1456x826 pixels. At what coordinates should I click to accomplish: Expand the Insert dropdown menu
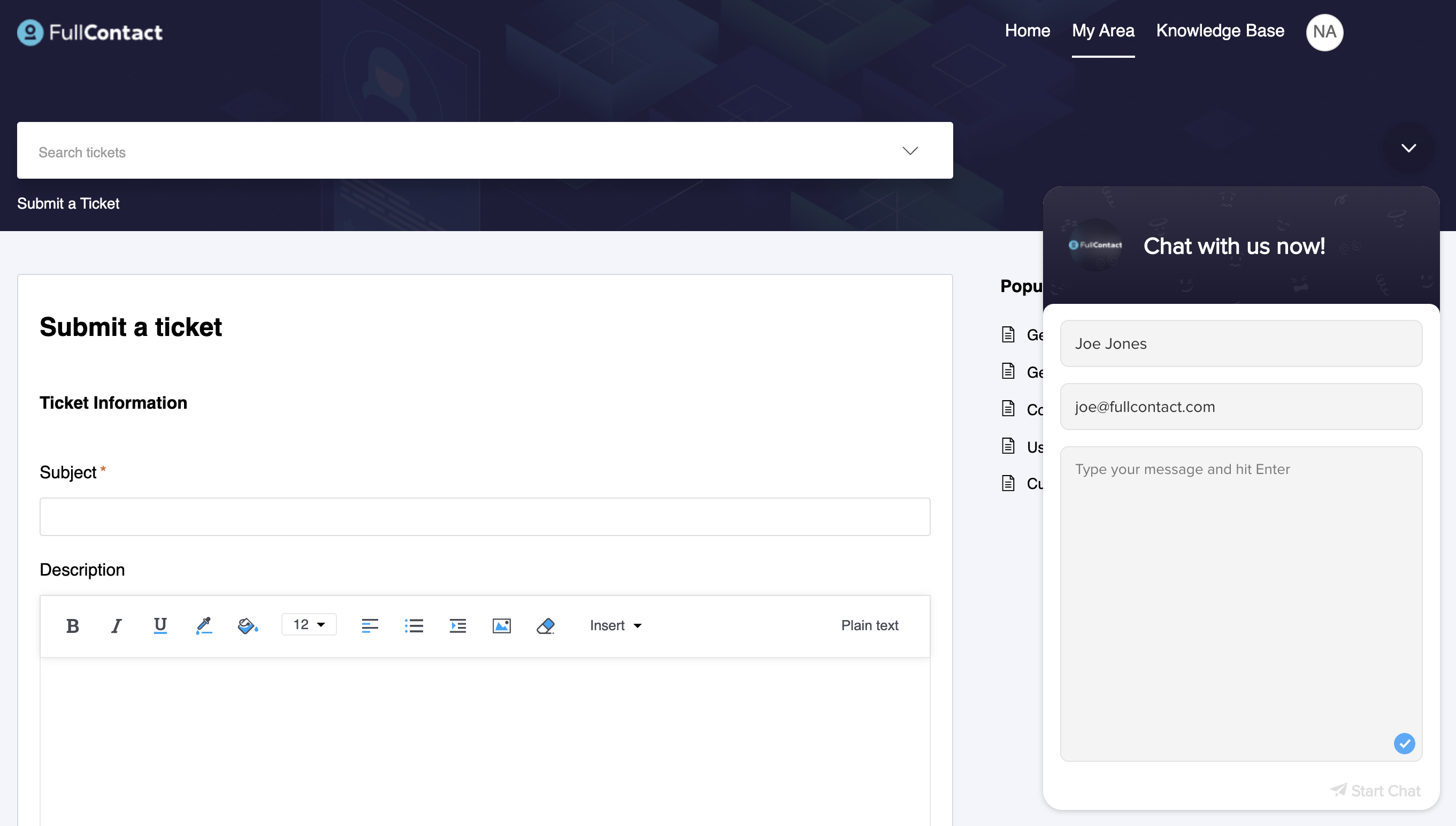tap(616, 625)
